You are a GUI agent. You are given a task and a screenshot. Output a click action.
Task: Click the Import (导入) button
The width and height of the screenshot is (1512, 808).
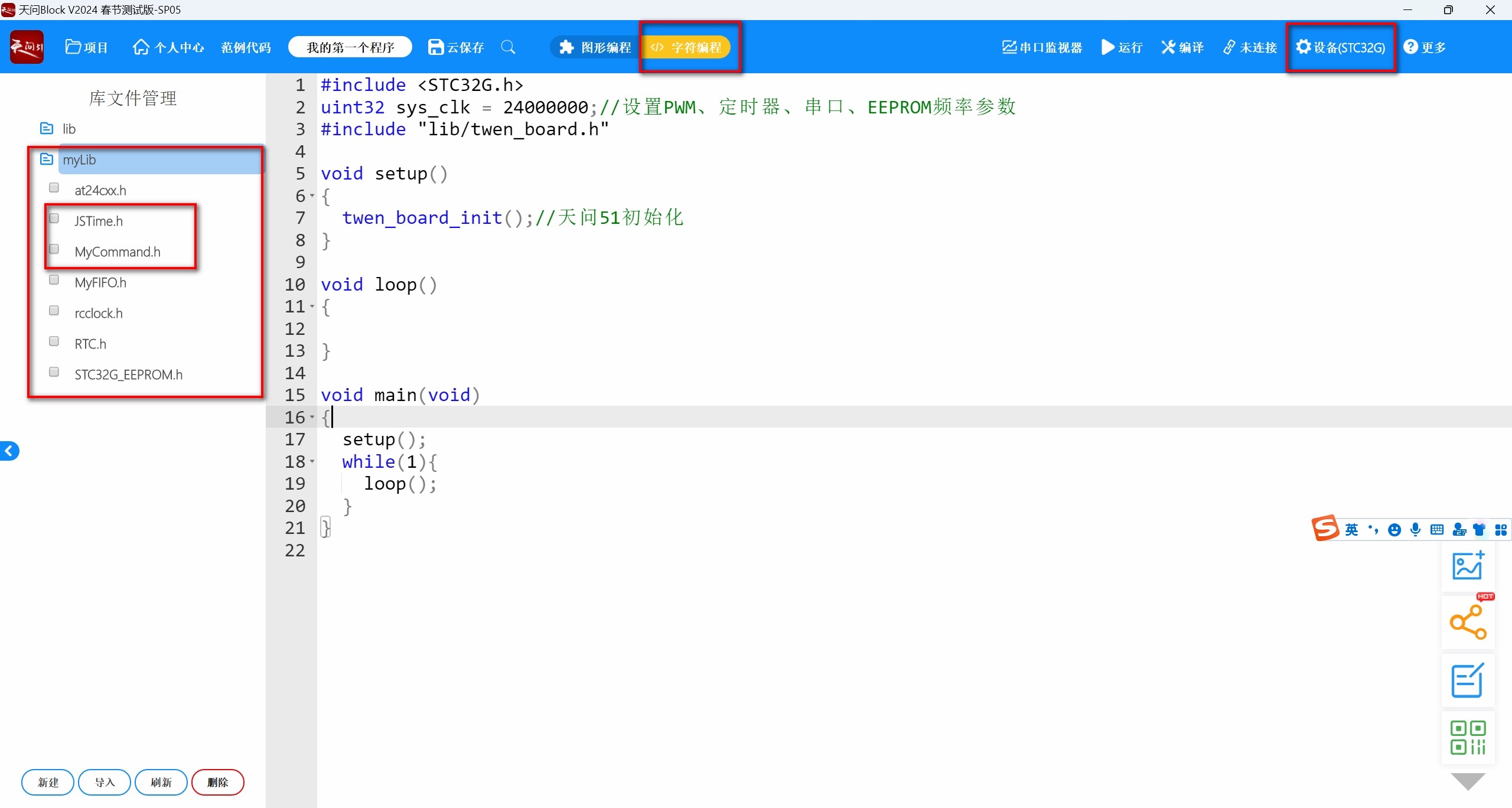tap(105, 782)
